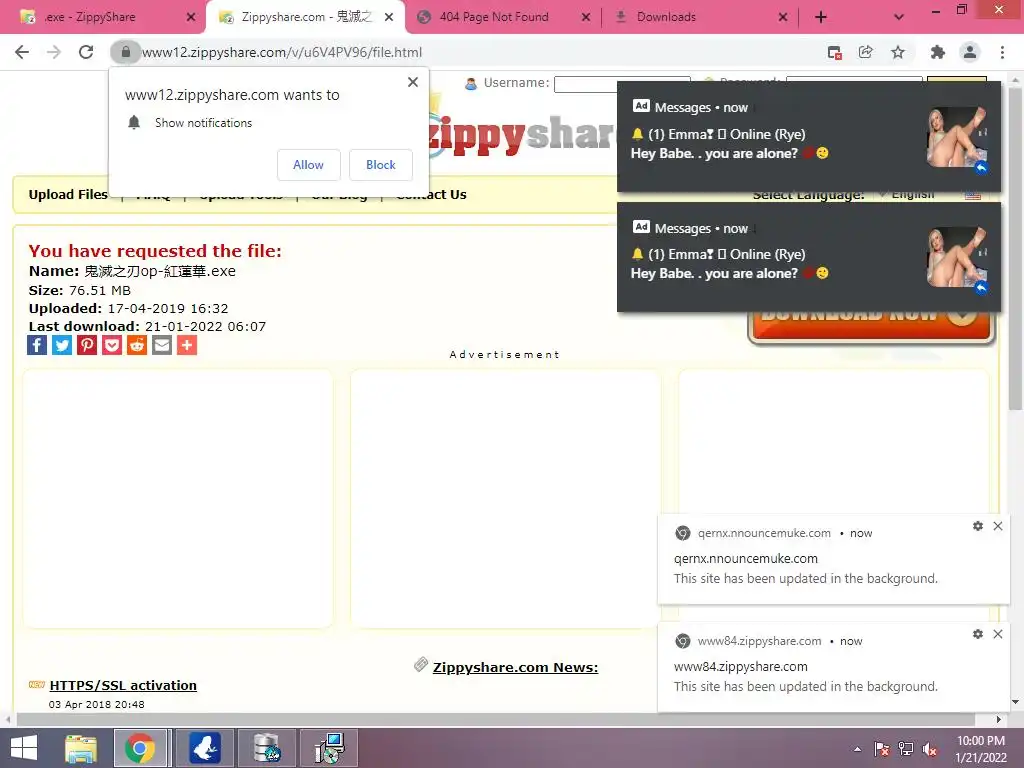Image resolution: width=1024 pixels, height=768 pixels.
Task: Share the file on Reddit
Action: click(136, 345)
